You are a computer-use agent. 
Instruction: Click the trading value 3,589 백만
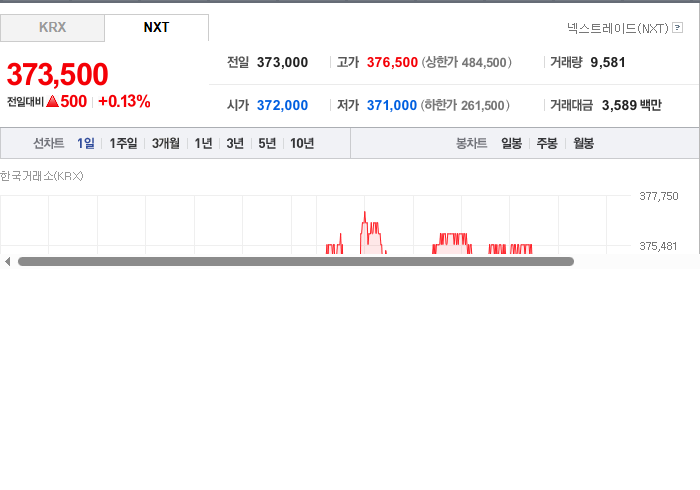tap(632, 105)
